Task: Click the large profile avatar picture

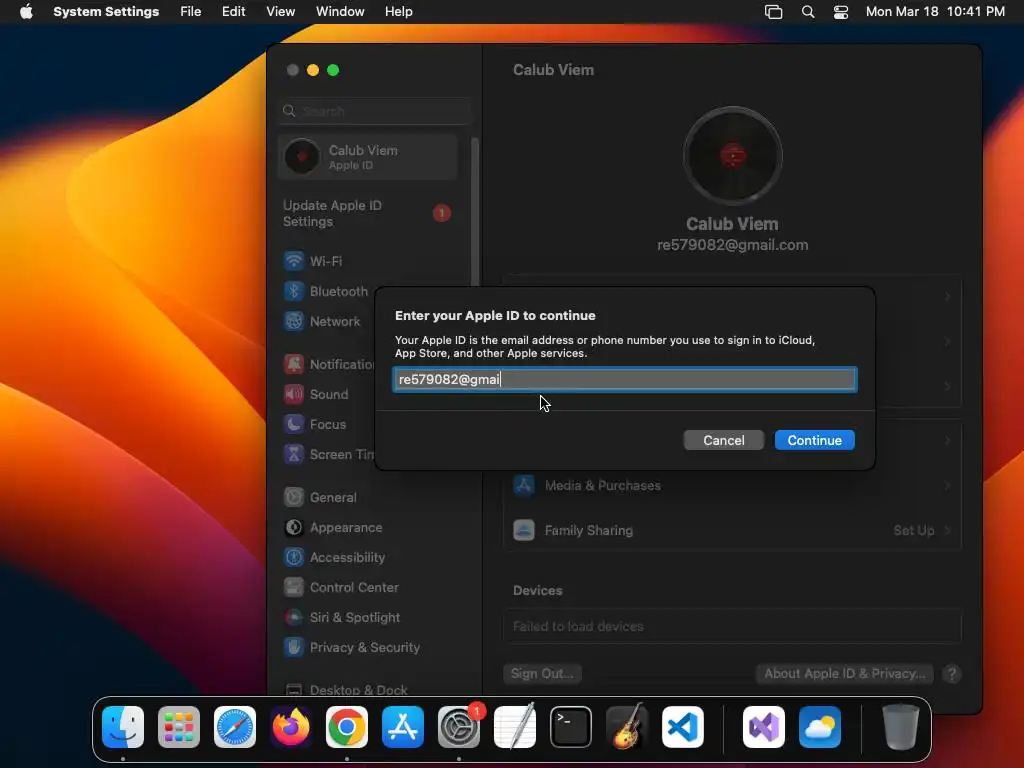Action: tap(732, 157)
